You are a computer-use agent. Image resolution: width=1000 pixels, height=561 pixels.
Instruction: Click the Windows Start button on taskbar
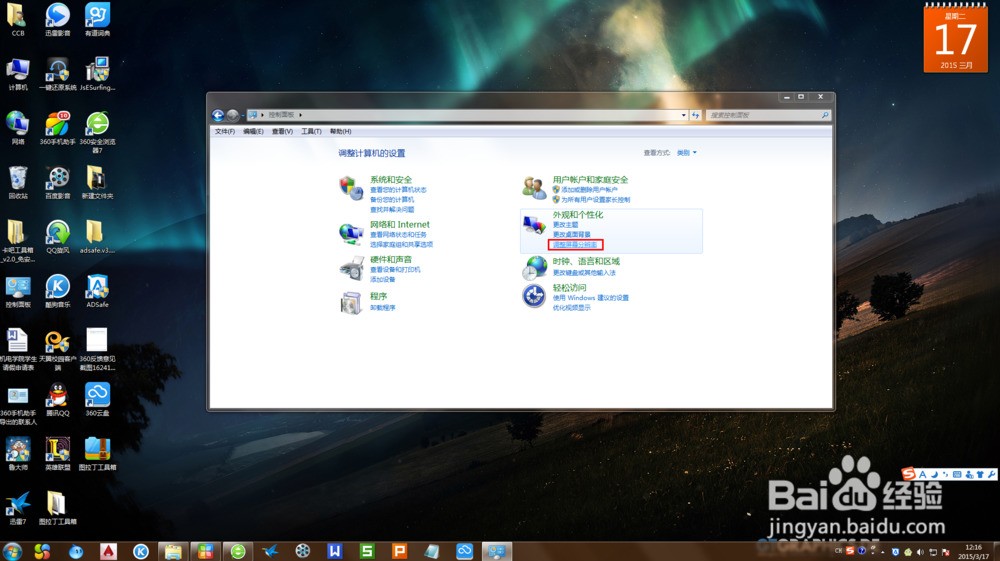[13, 551]
